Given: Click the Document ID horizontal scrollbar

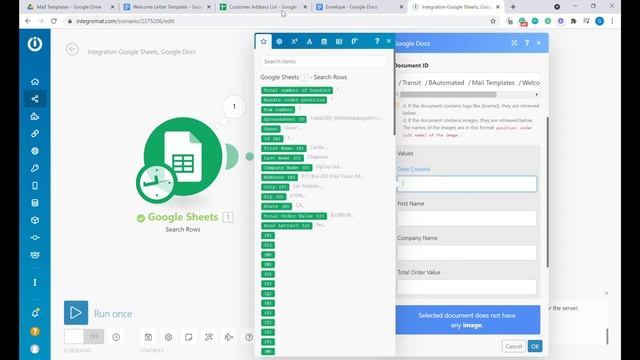Looking at the screenshot, I should point(448,94).
